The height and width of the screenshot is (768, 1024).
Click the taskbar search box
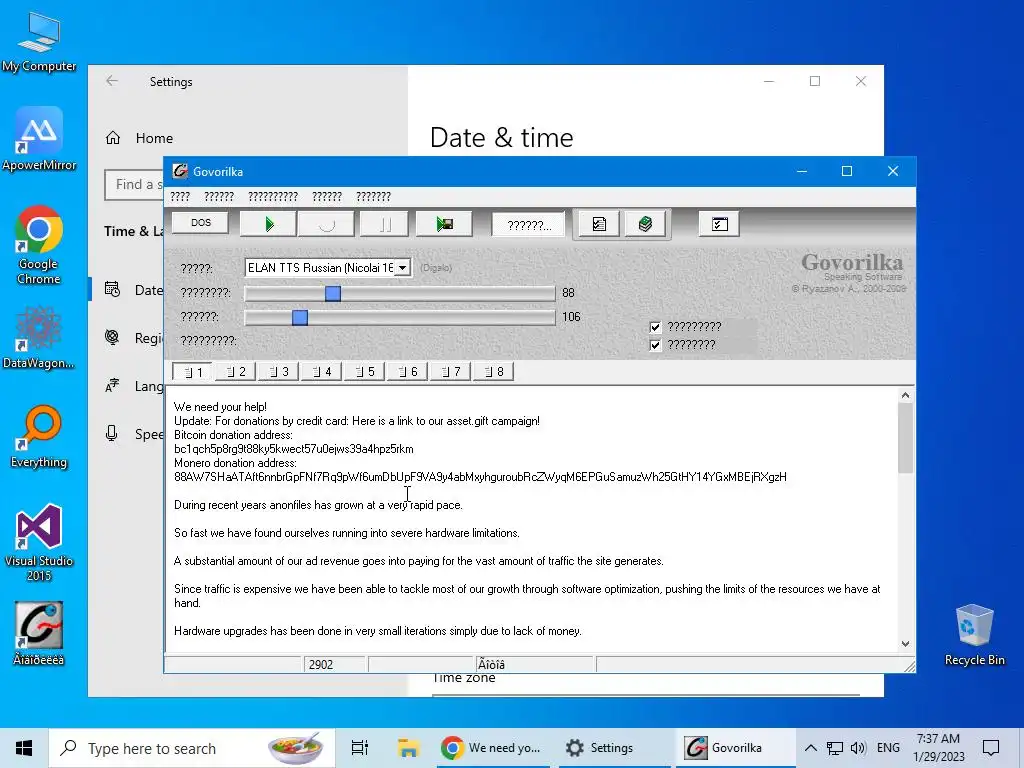click(x=192, y=748)
